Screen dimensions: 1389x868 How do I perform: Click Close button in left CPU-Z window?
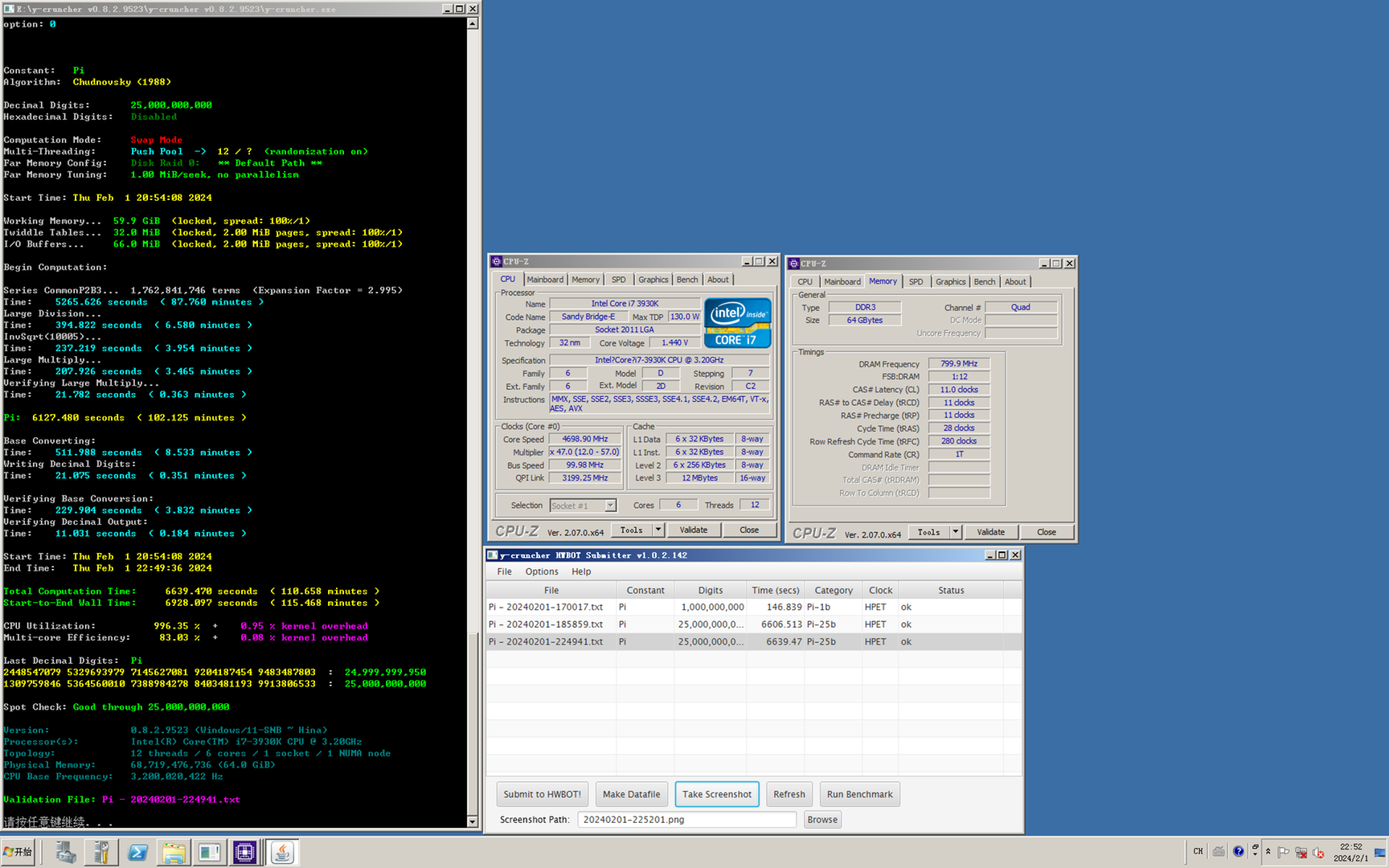pos(749,530)
